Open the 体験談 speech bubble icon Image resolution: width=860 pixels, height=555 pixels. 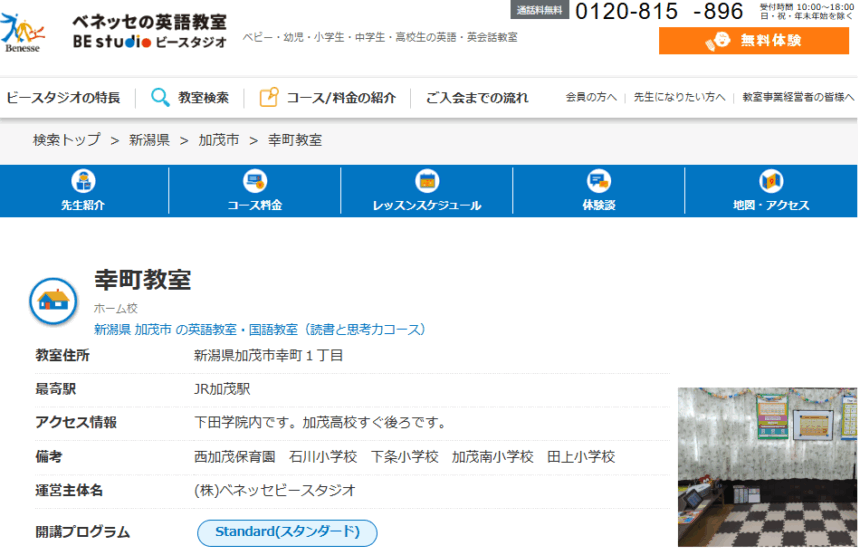599,181
